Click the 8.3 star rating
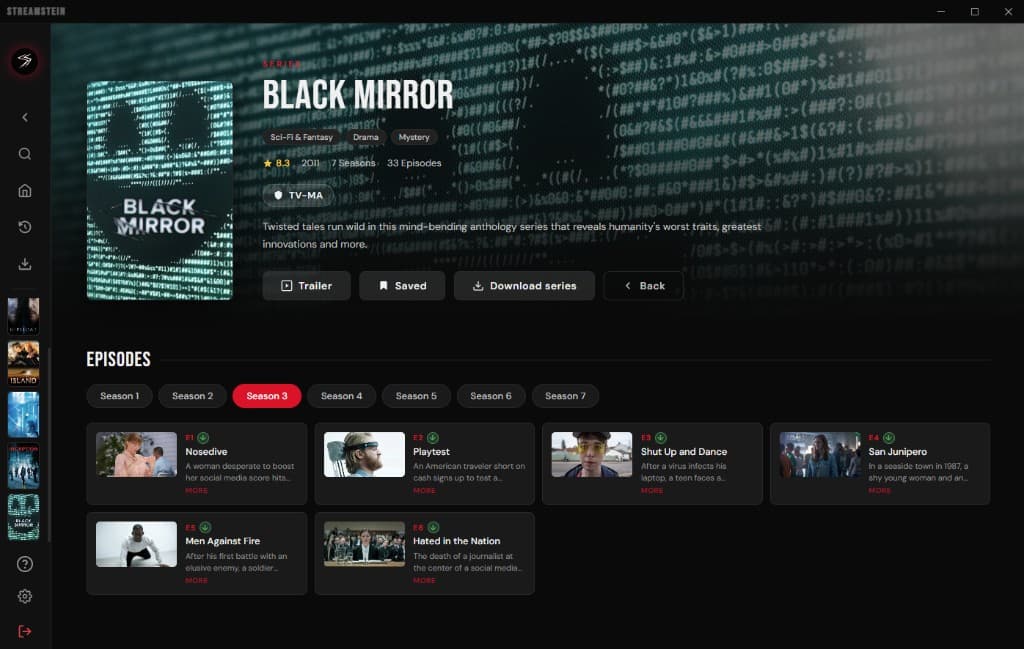 click(x=277, y=163)
